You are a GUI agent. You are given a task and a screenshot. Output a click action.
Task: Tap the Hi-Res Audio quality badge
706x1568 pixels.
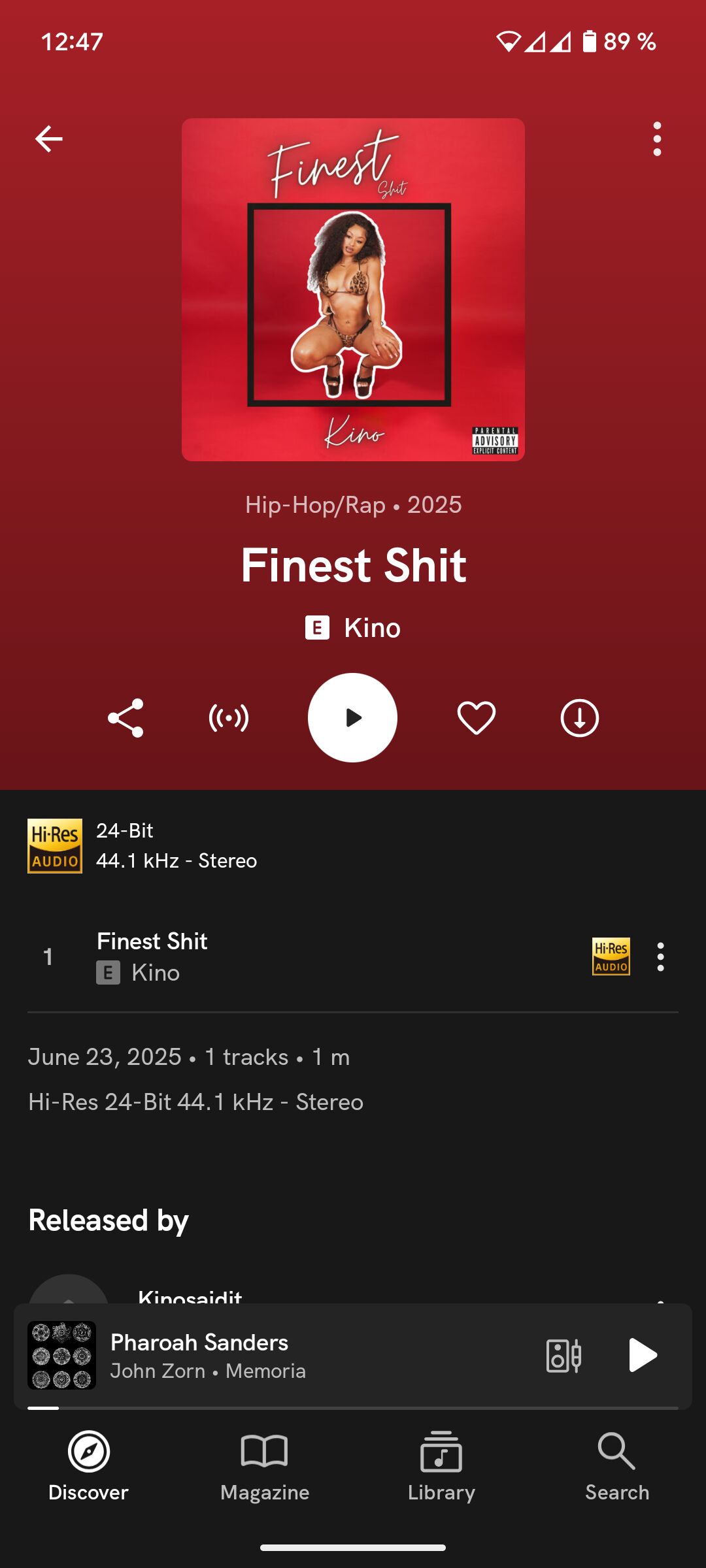coord(55,846)
